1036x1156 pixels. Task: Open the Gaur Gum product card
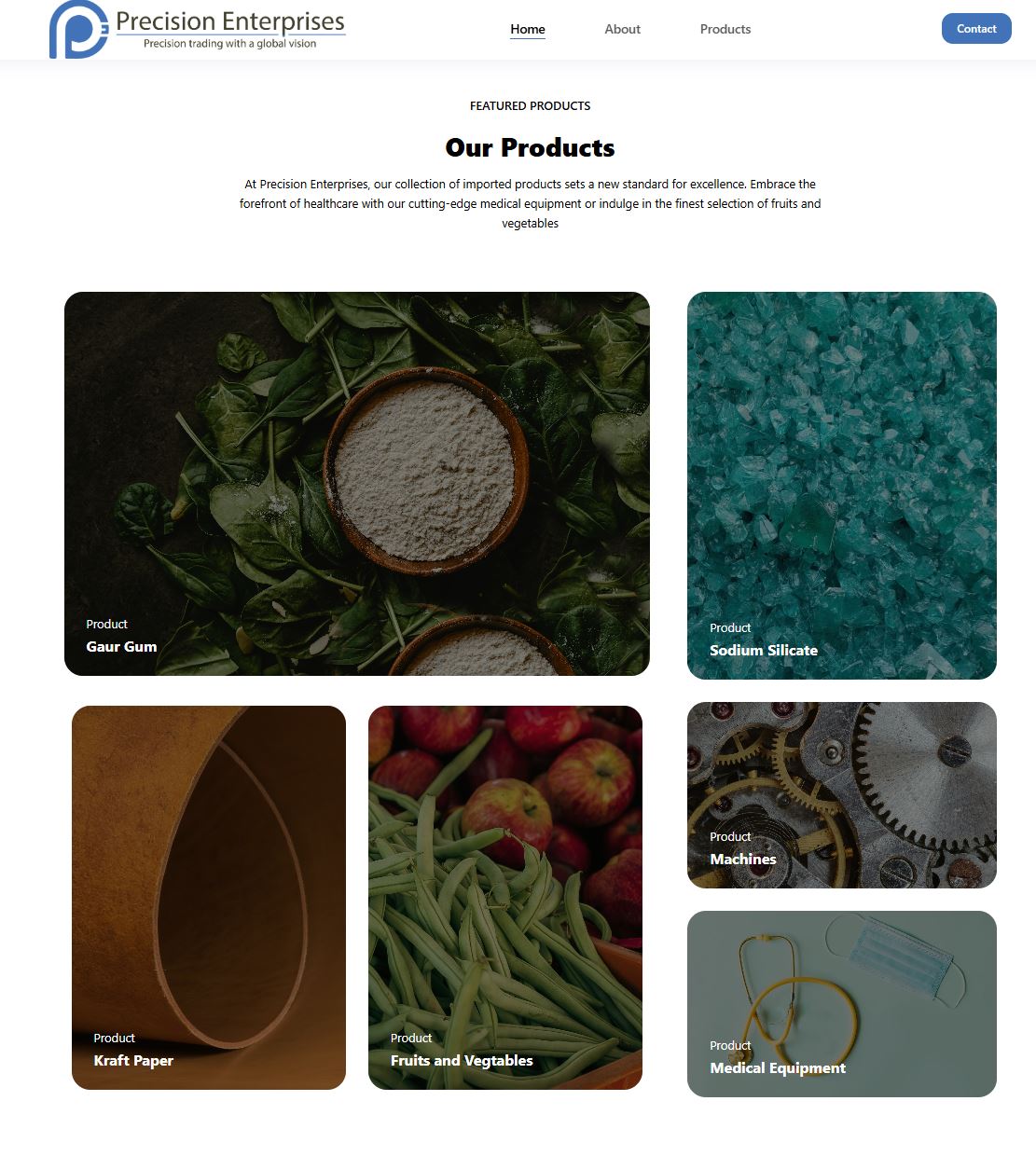coord(357,484)
